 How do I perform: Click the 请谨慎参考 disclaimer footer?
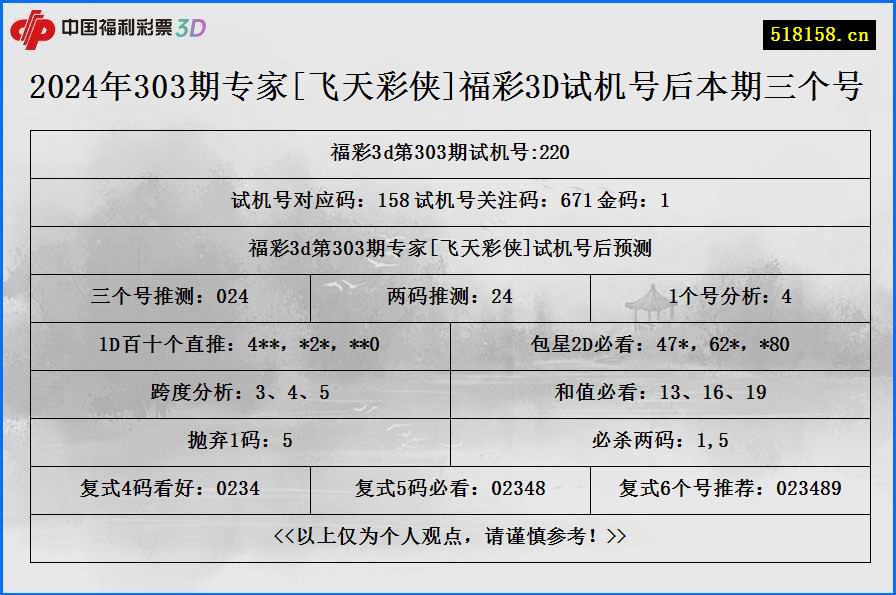coord(448,536)
